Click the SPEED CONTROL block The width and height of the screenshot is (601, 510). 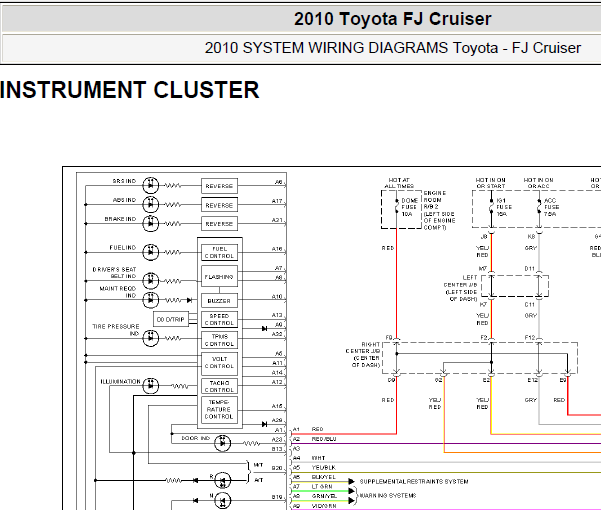[219, 320]
